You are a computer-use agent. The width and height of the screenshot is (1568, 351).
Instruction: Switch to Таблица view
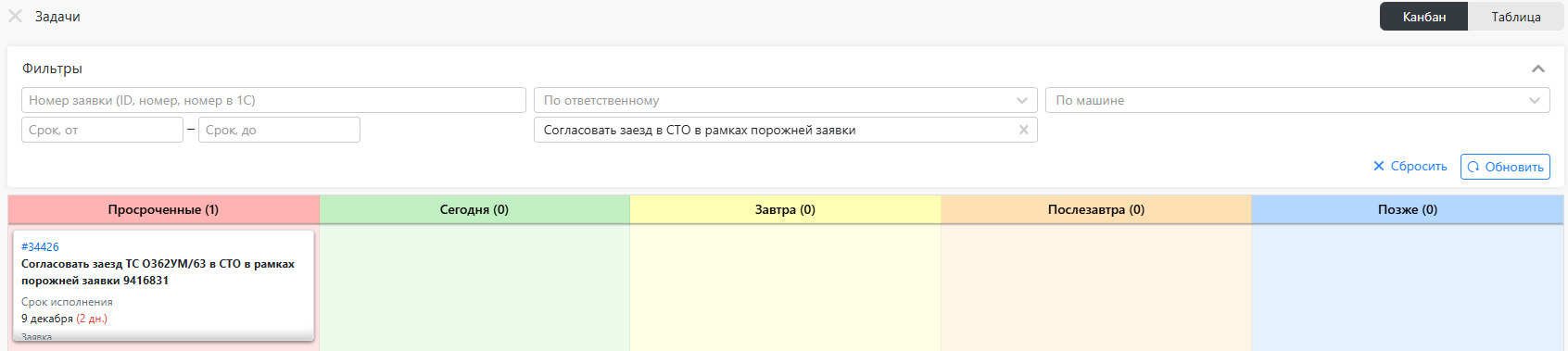(1515, 17)
